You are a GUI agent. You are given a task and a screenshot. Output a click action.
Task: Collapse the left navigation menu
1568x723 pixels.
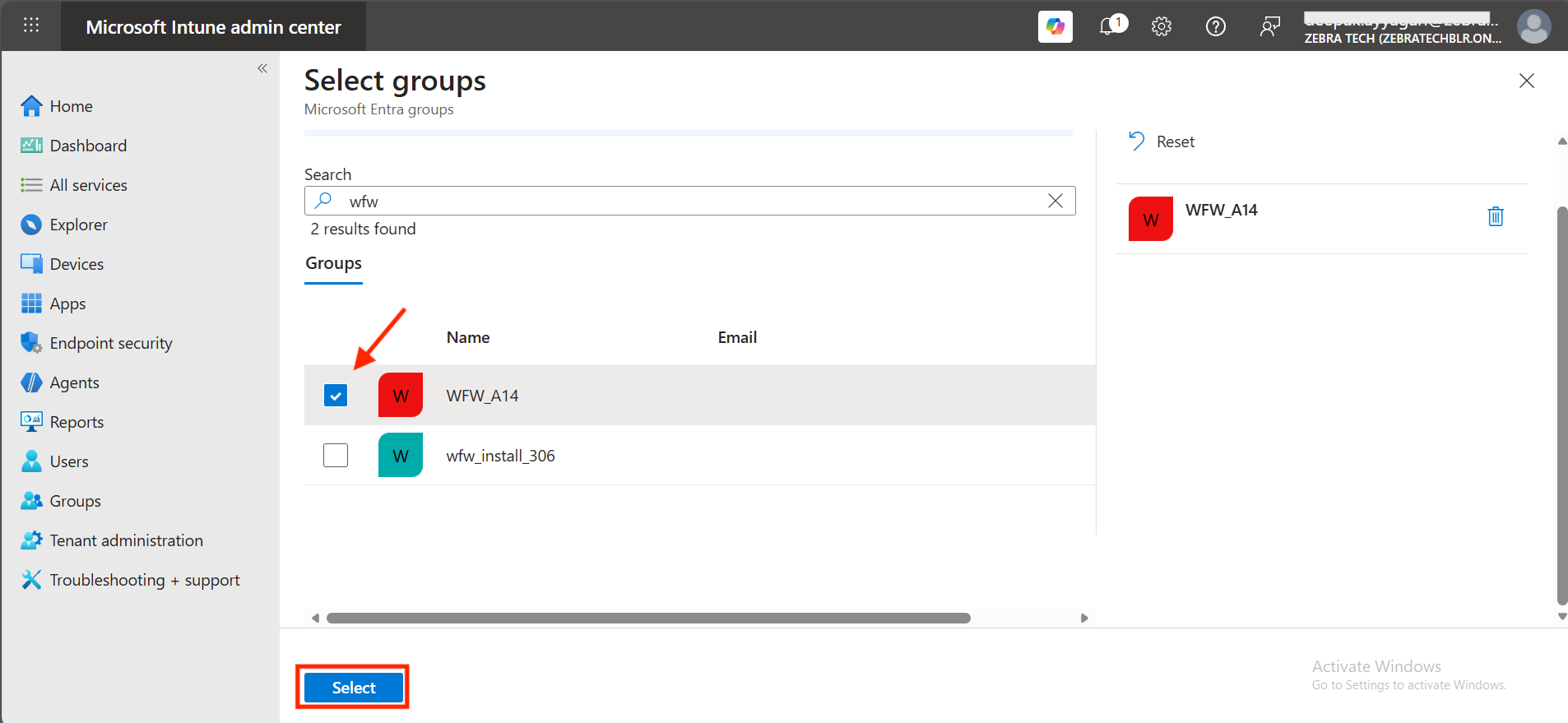262,68
